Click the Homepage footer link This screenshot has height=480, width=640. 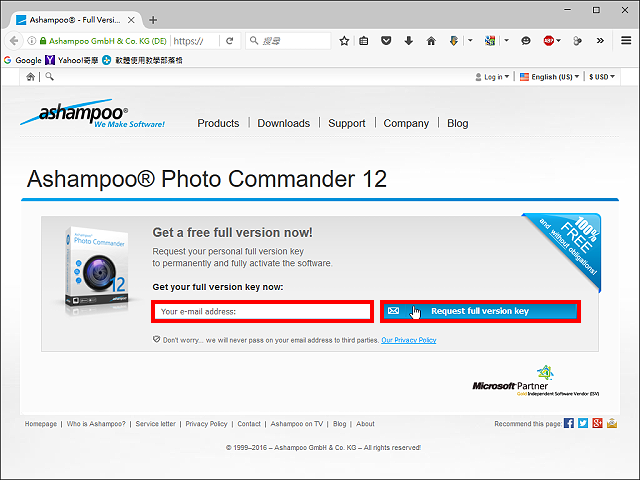click(41, 424)
